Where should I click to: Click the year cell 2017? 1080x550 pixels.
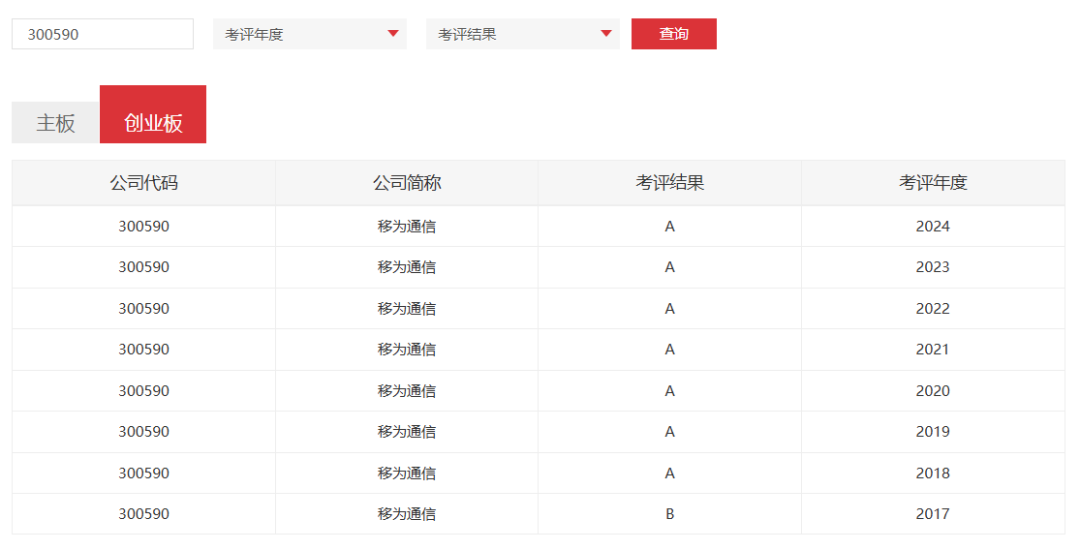(933, 514)
